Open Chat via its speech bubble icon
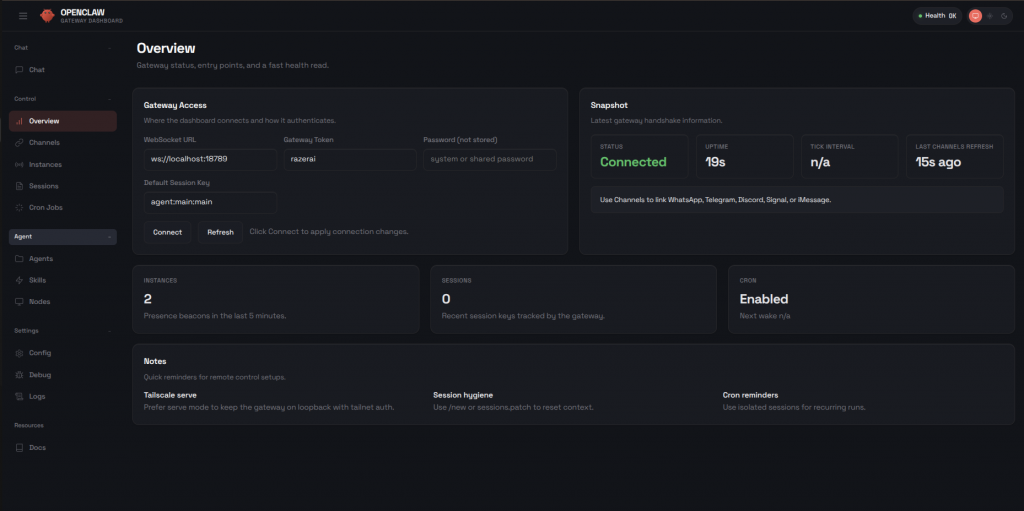This screenshot has height=511, width=1024. pyautogui.click(x=20, y=70)
